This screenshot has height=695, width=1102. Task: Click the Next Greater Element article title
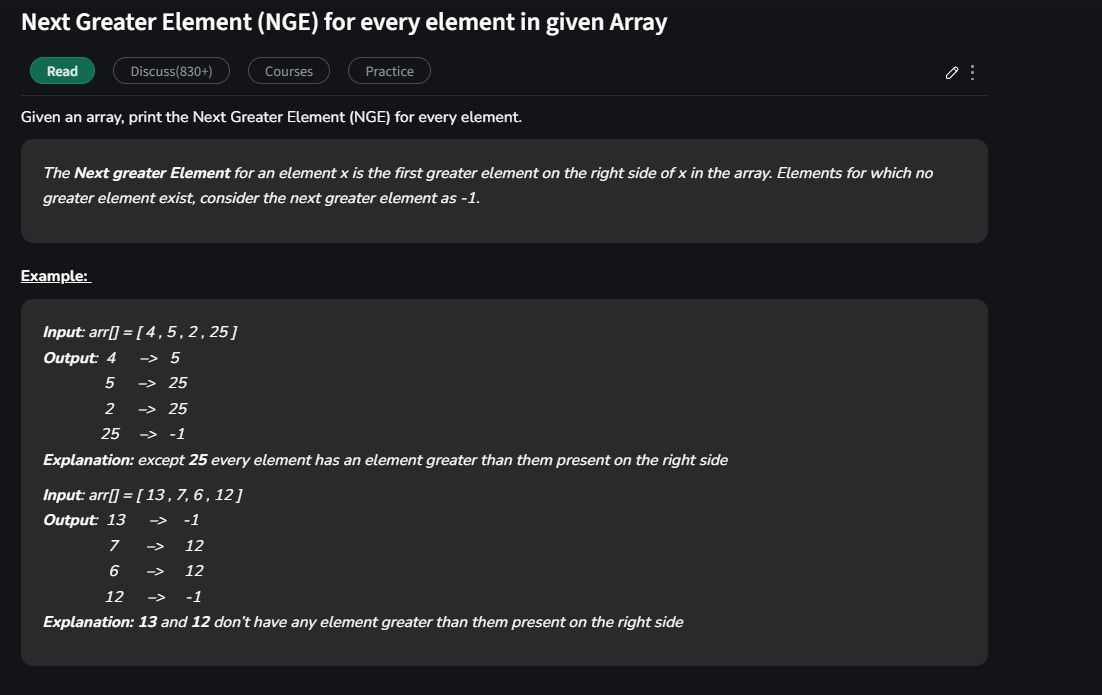click(x=344, y=22)
